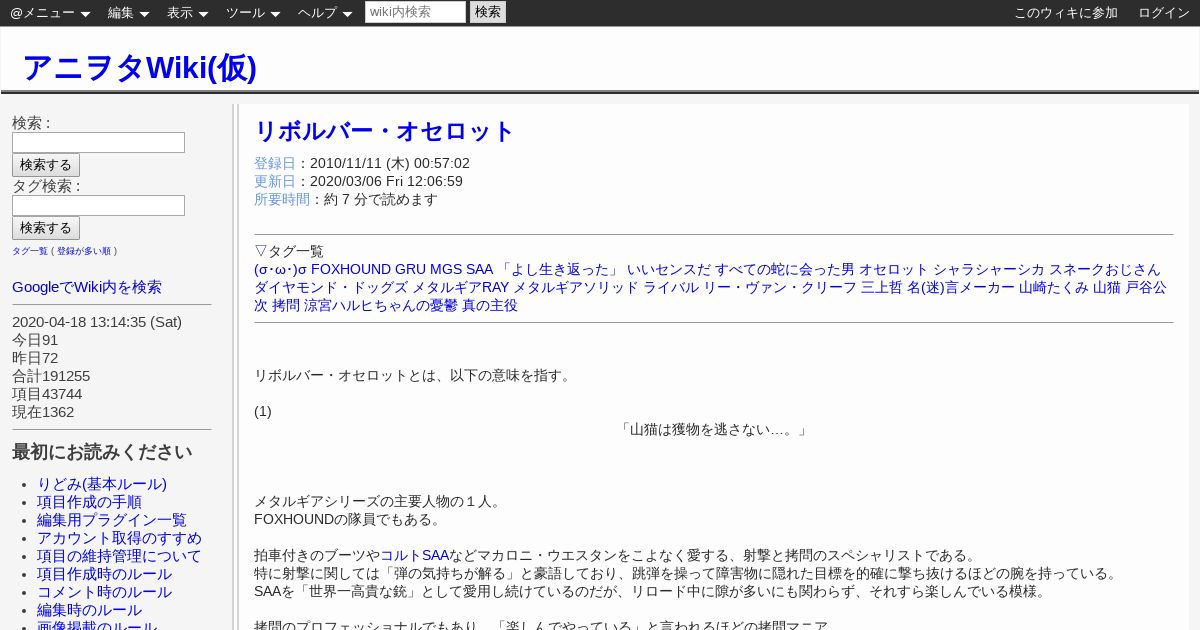Click the ログイン link
The image size is (1200, 630).
click(x=1164, y=13)
